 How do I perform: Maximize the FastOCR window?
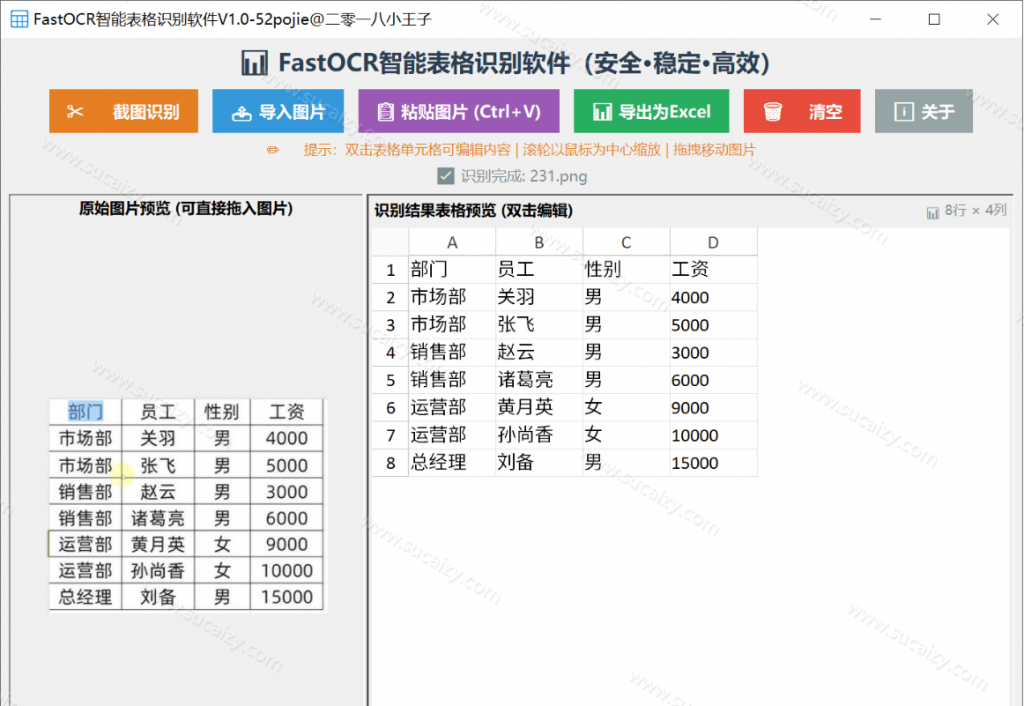click(x=934, y=19)
